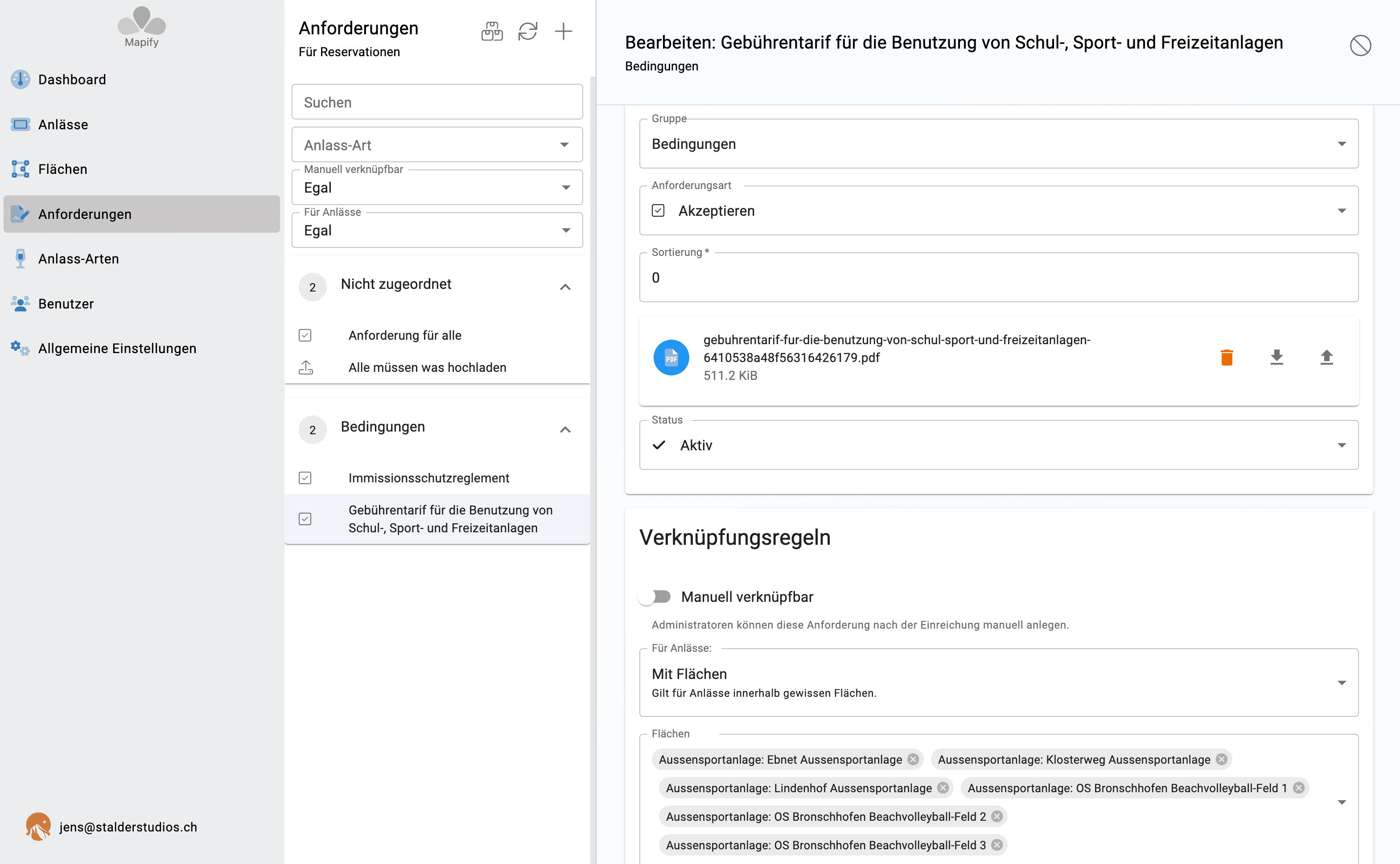The height and width of the screenshot is (864, 1400).
Task: Open the Flächen multi-select dropdown arrow
Action: pyautogui.click(x=1342, y=802)
